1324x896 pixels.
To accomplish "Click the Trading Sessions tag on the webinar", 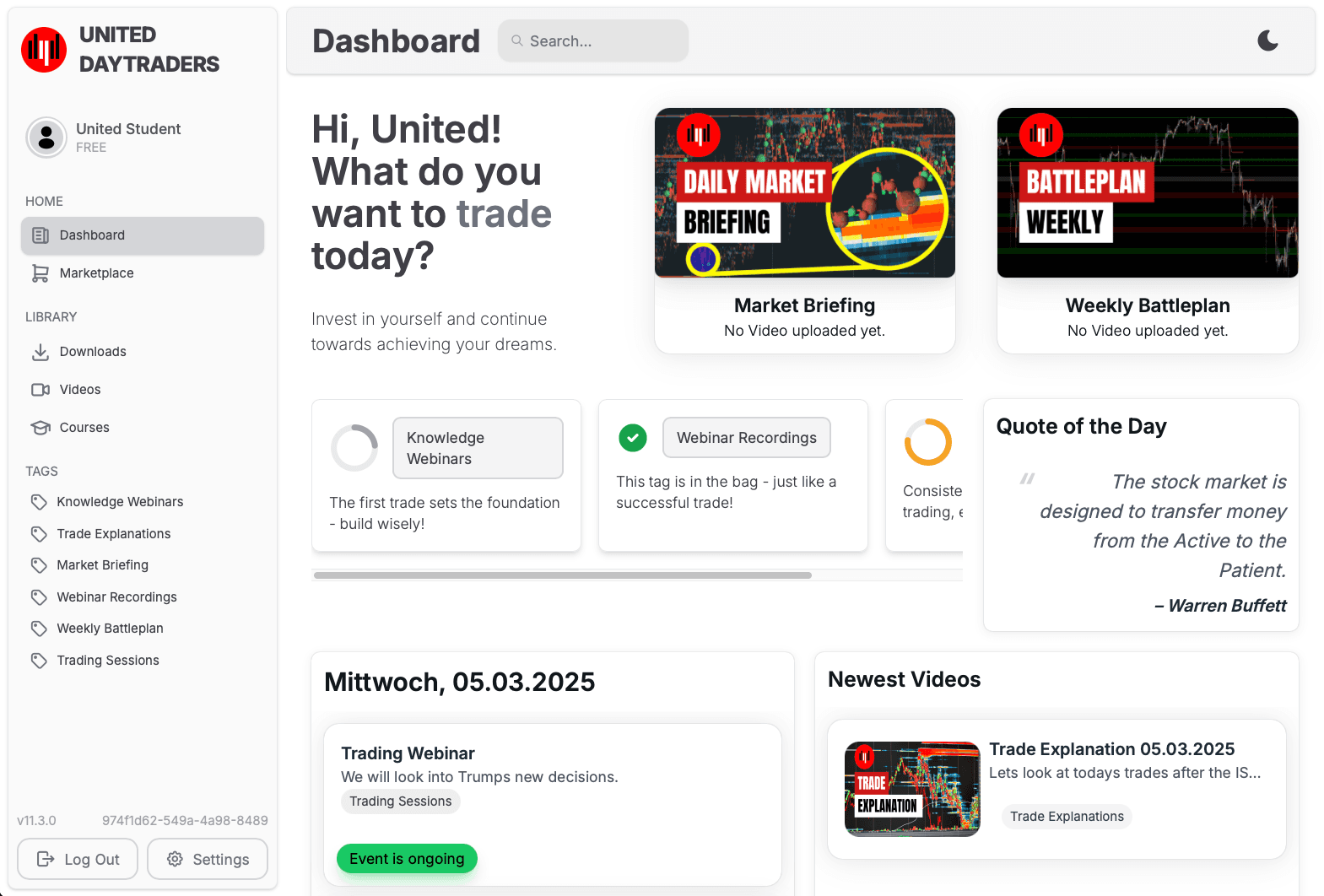I will pos(400,802).
